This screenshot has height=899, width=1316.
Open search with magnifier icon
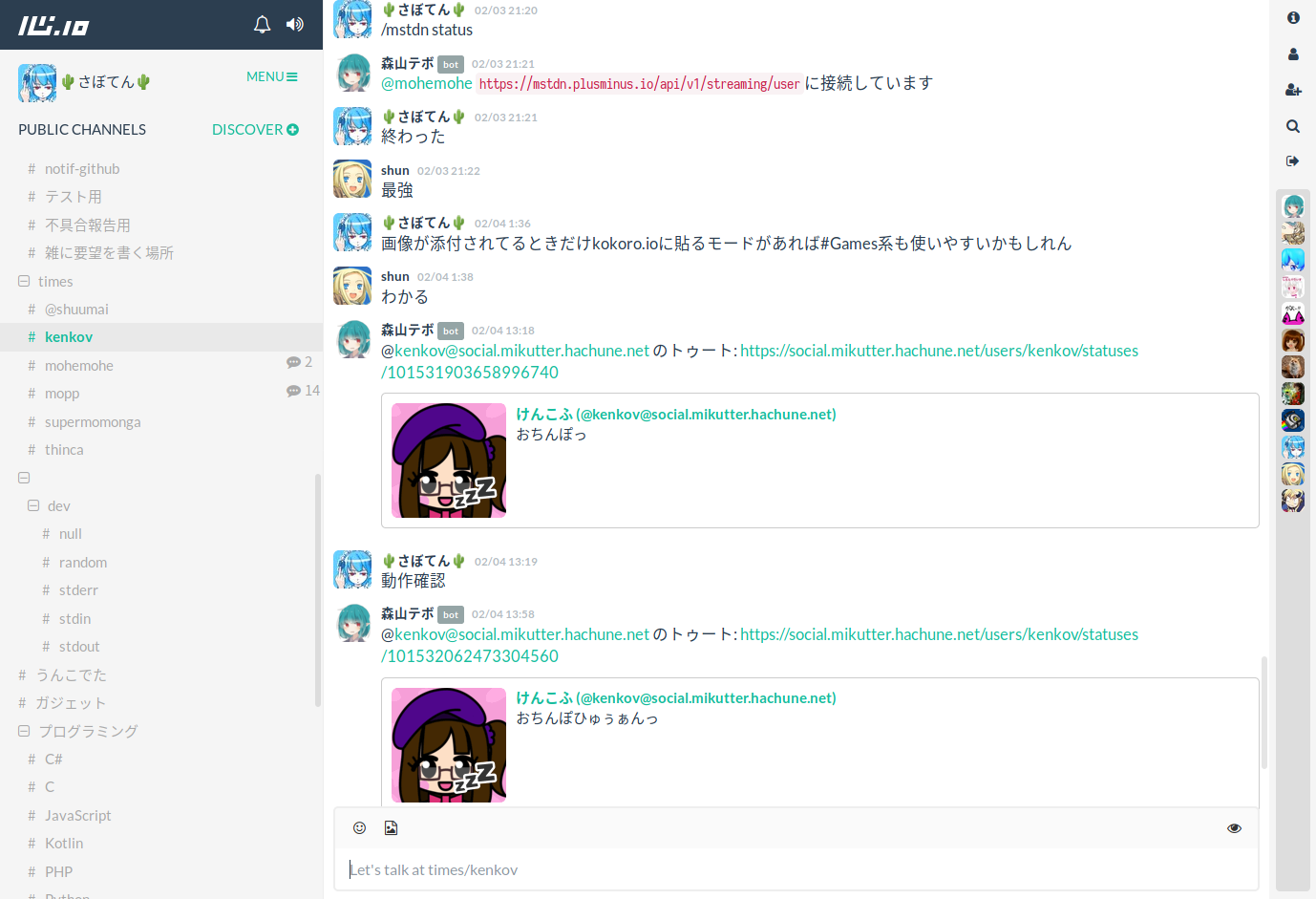1293,126
